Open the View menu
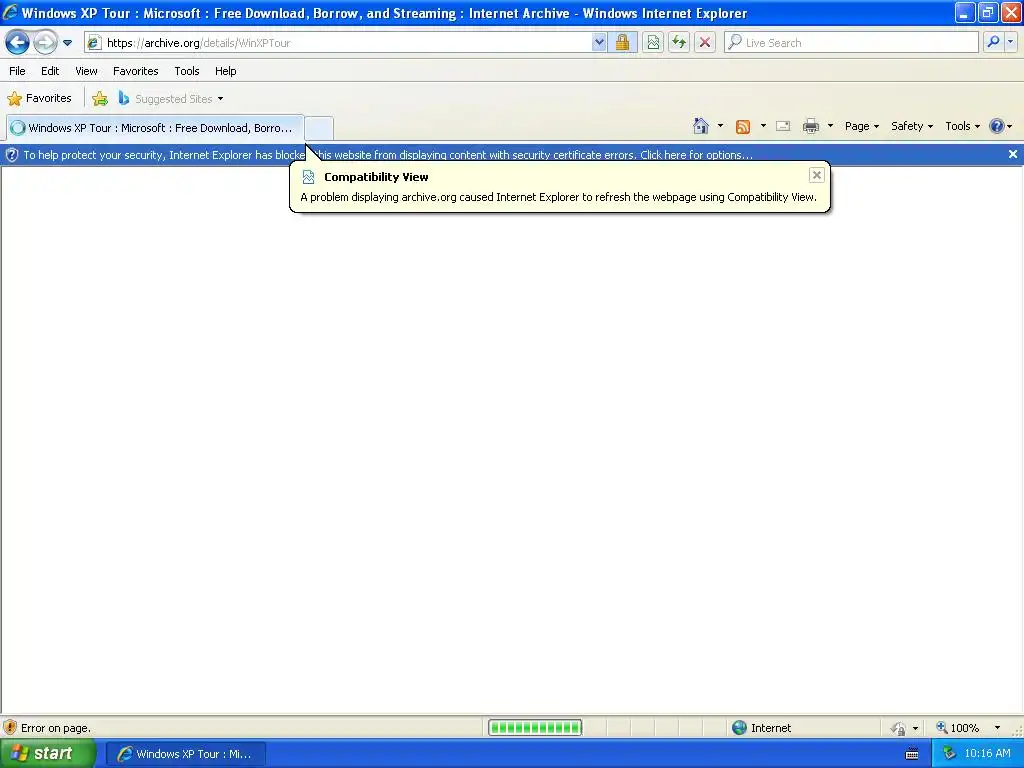Screen dimensions: 1024x768 coord(86,71)
